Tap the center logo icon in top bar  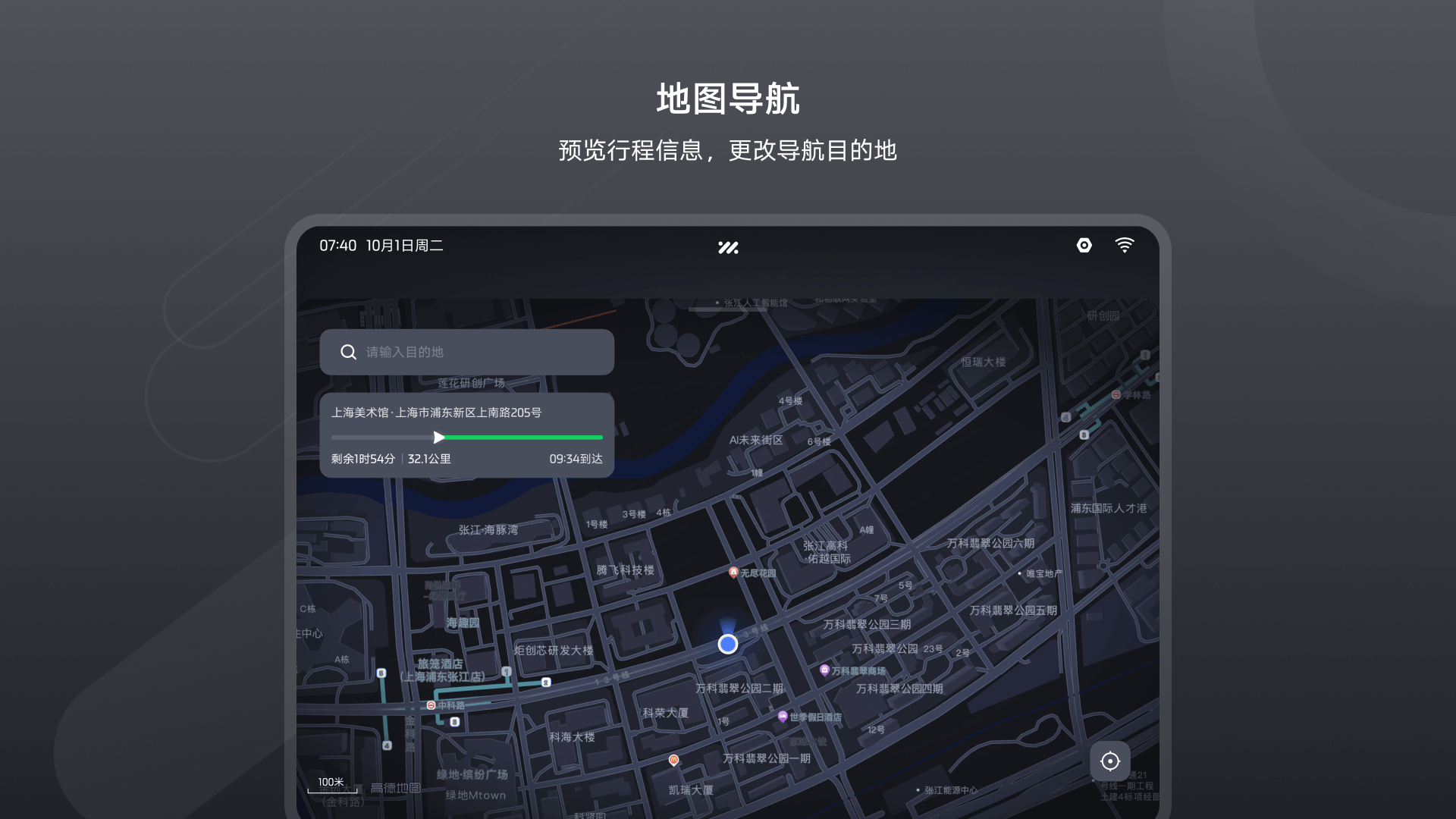click(x=728, y=247)
